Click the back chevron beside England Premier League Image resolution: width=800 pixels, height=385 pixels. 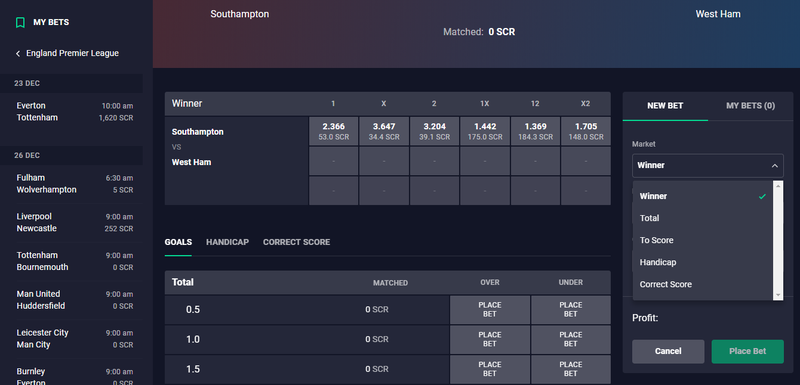pyautogui.click(x=18, y=54)
